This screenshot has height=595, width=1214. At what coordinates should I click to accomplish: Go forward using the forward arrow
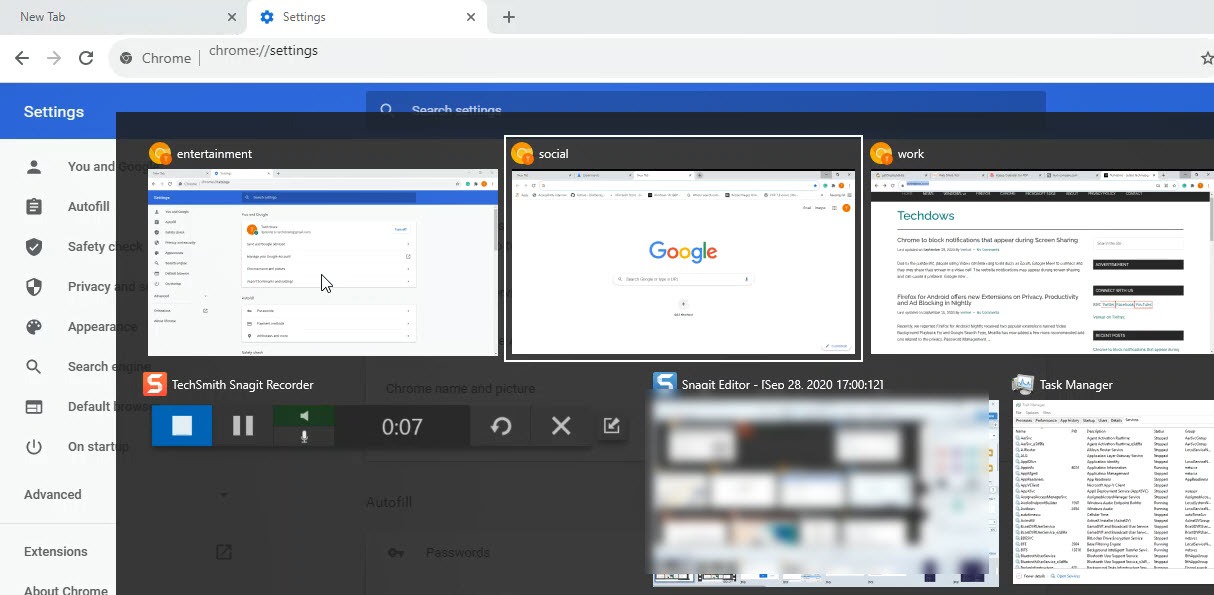pyautogui.click(x=54, y=58)
